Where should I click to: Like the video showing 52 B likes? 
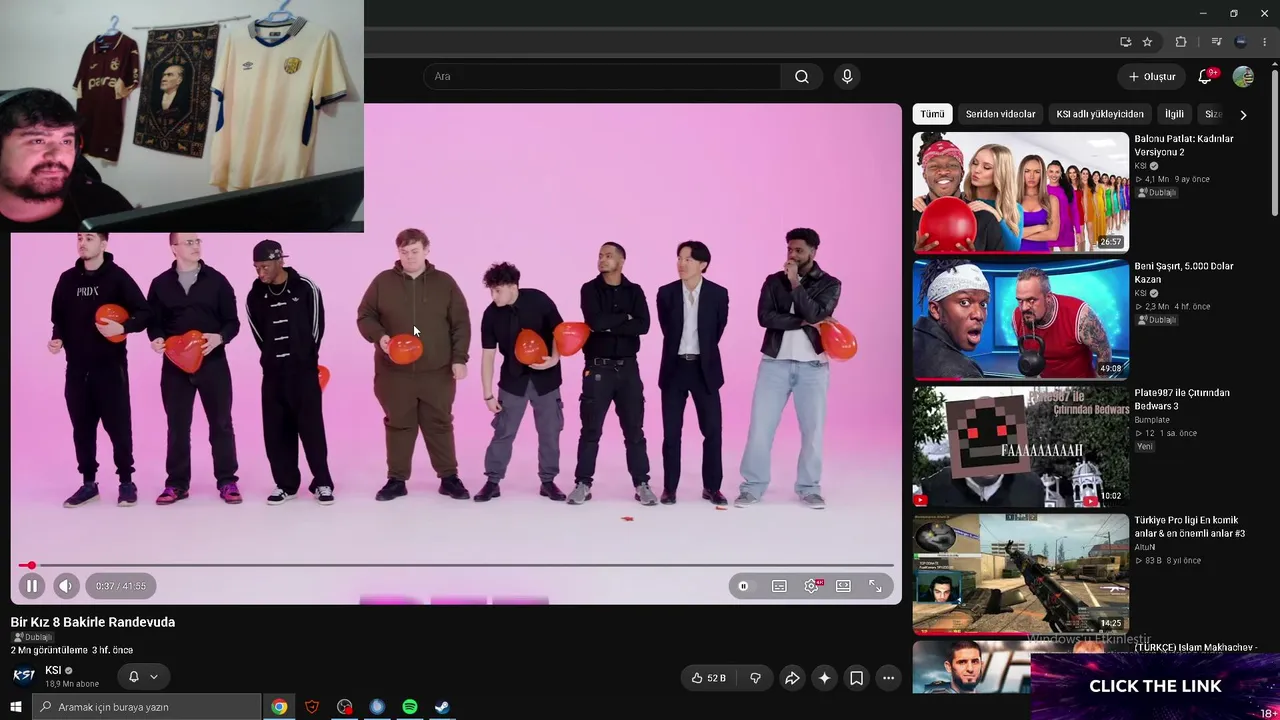(708, 678)
